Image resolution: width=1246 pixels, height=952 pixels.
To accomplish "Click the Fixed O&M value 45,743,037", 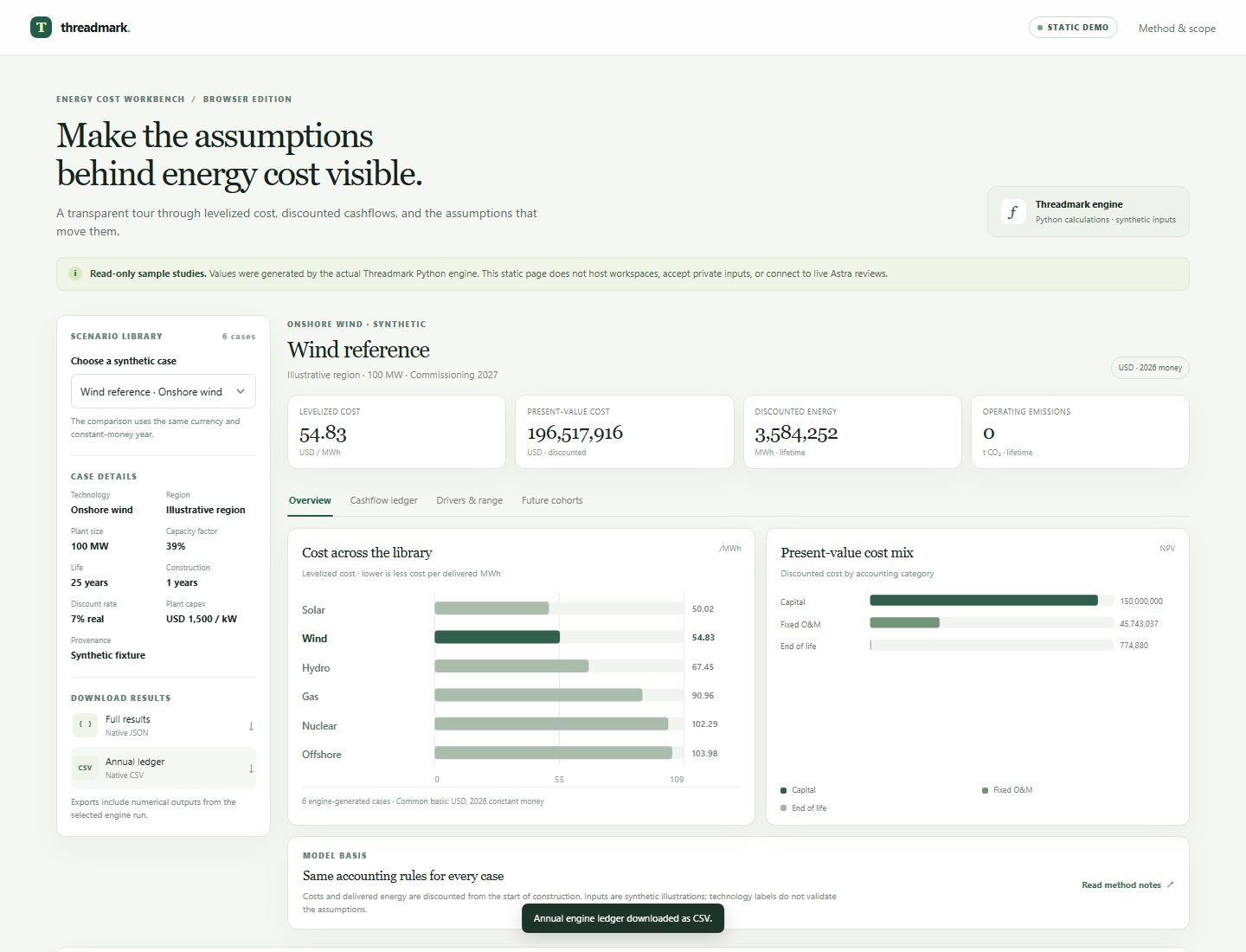I will [1139, 624].
